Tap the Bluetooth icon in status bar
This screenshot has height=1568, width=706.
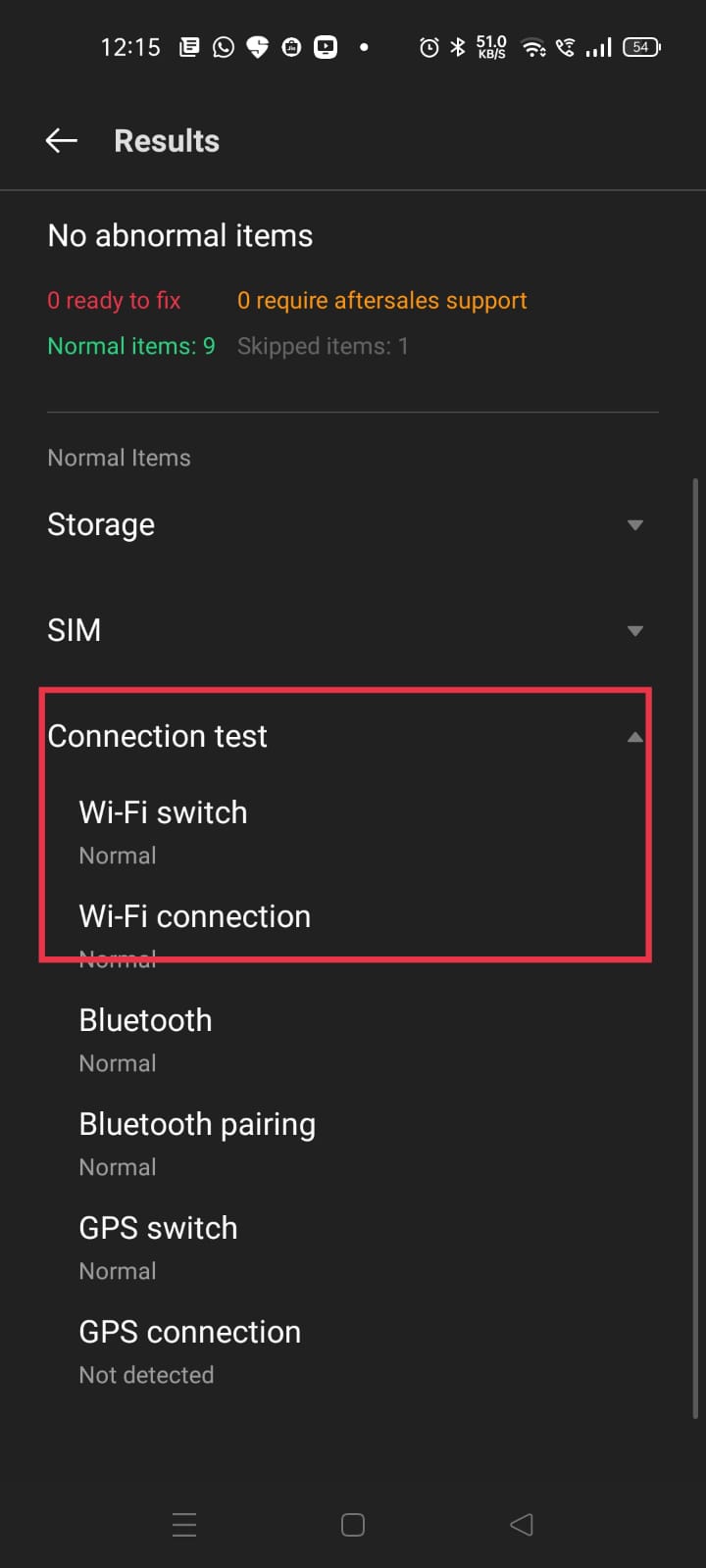point(457,47)
